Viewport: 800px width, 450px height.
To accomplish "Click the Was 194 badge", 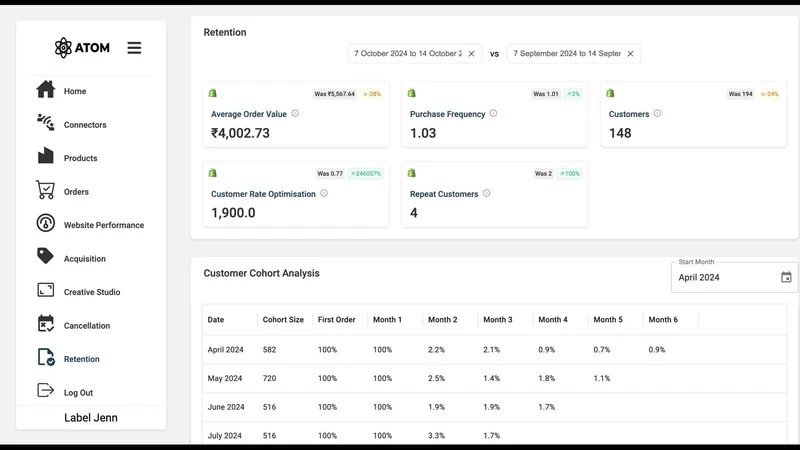I will 740,94.
